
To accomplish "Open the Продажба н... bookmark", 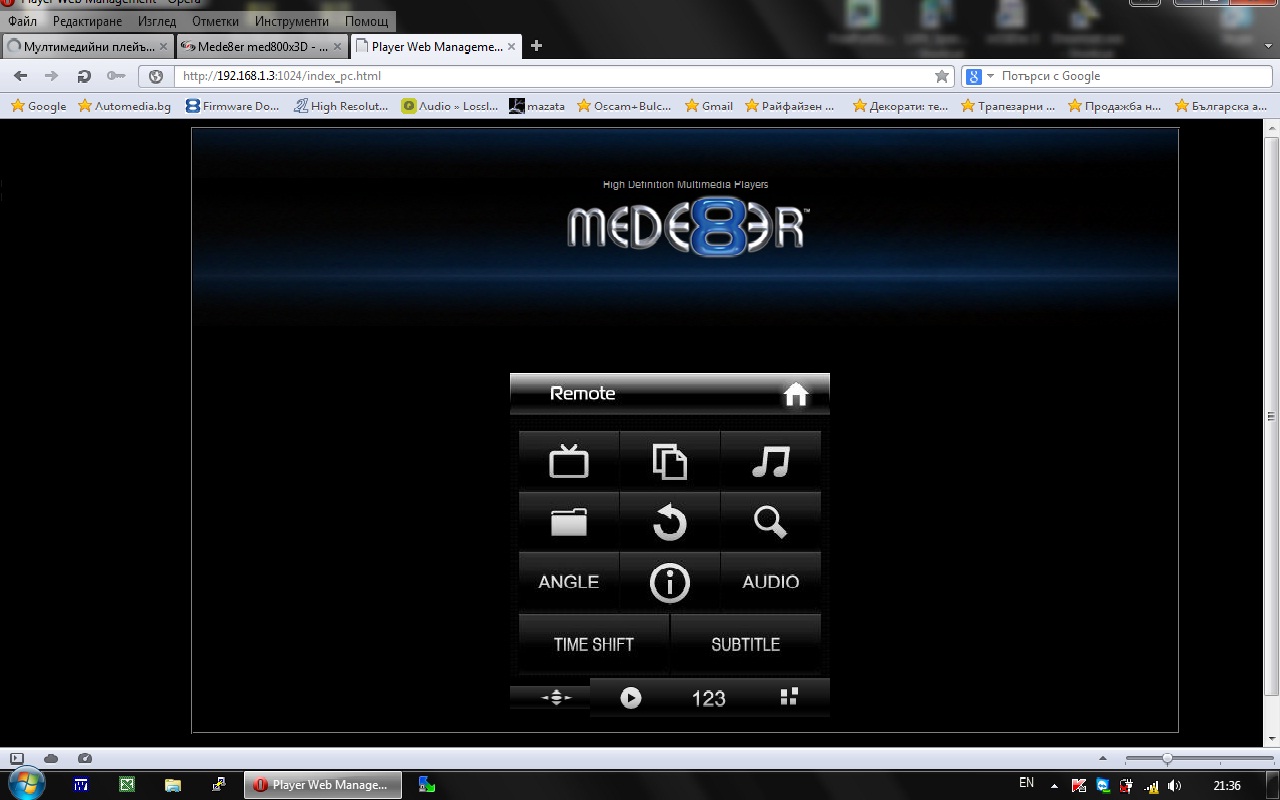I will click(x=1115, y=106).
